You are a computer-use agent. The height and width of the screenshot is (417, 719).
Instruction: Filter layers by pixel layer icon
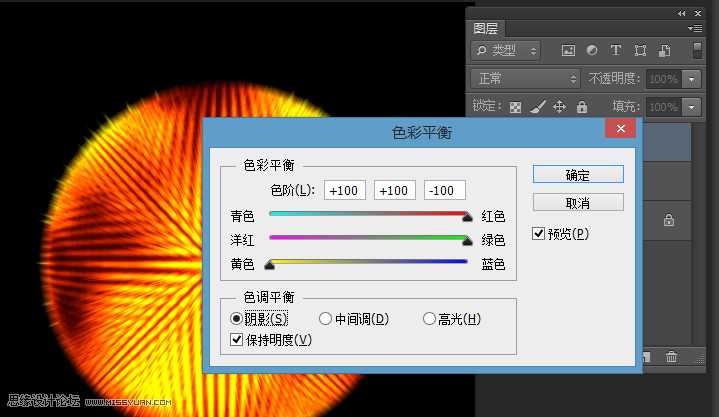click(x=568, y=50)
